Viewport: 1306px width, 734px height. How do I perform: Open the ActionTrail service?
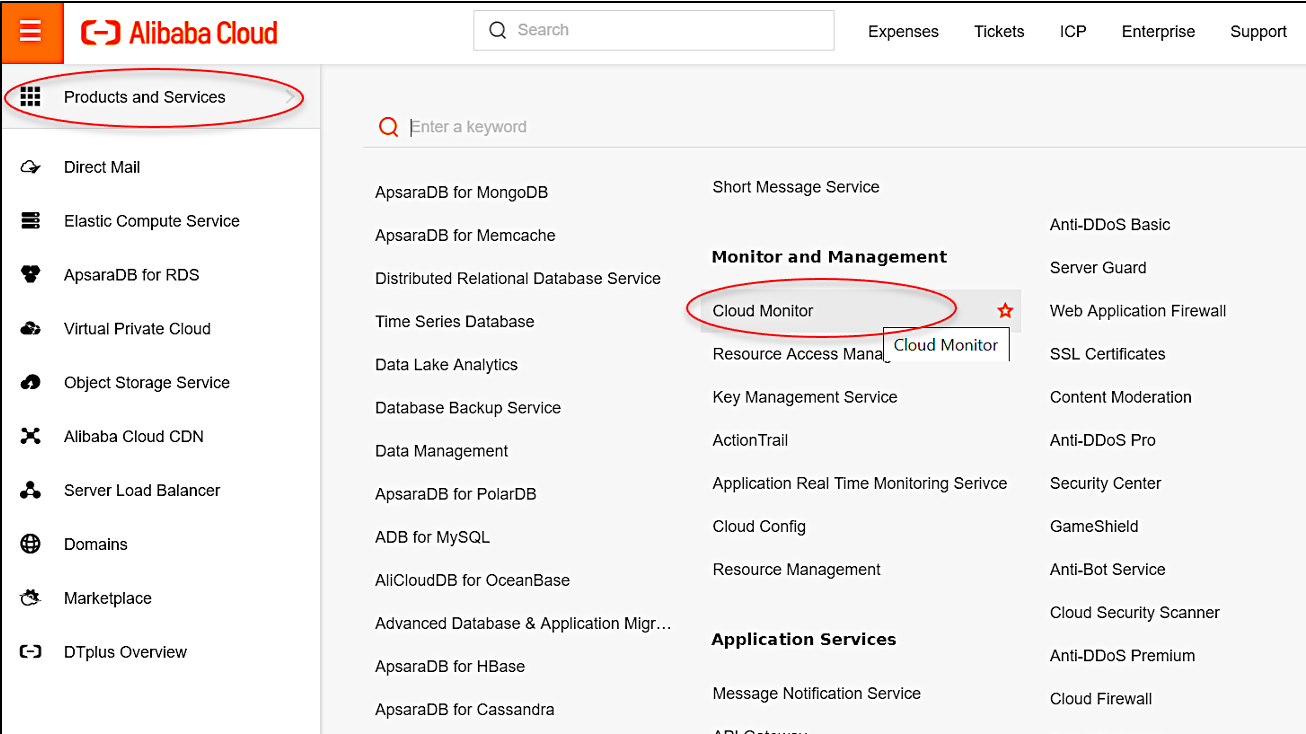(750, 440)
